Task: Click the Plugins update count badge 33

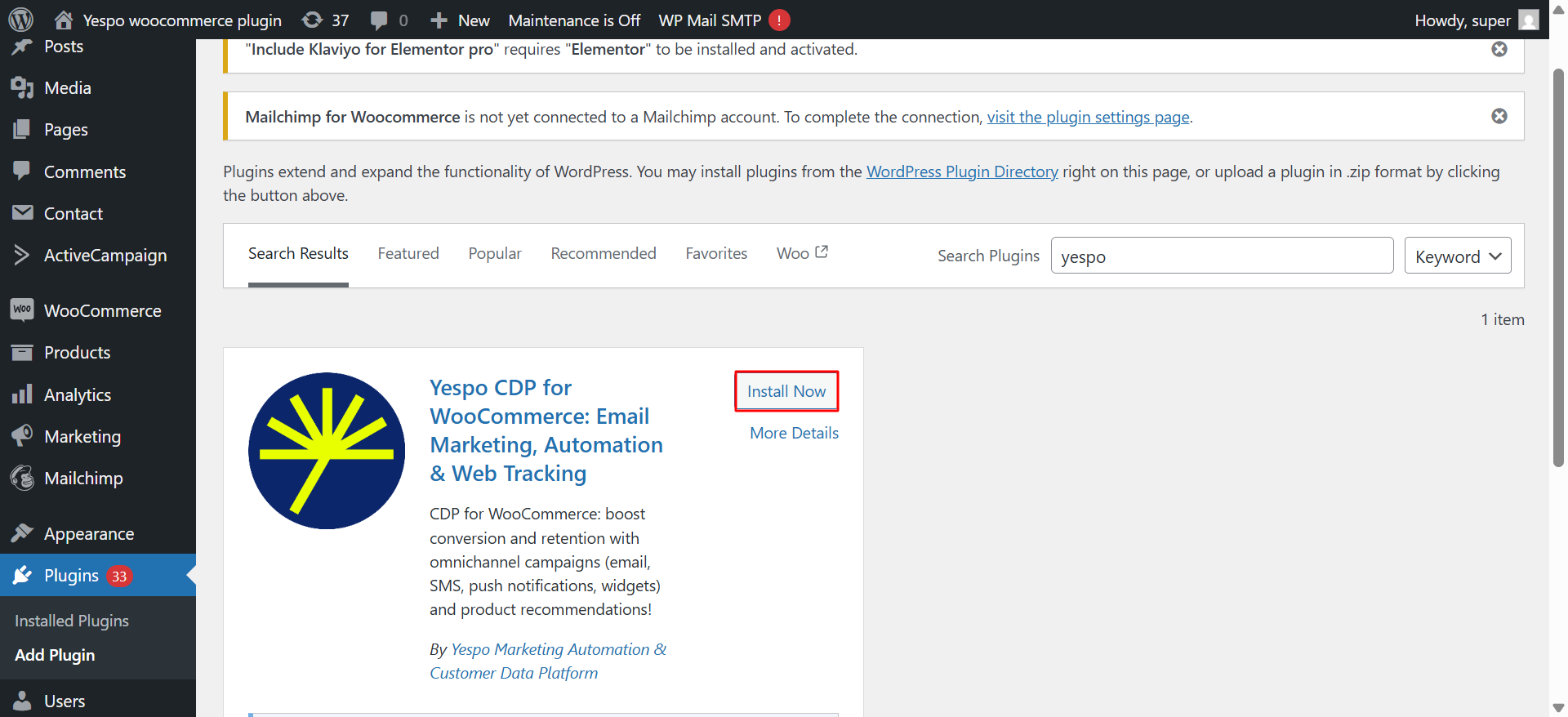Action: pyautogui.click(x=119, y=576)
